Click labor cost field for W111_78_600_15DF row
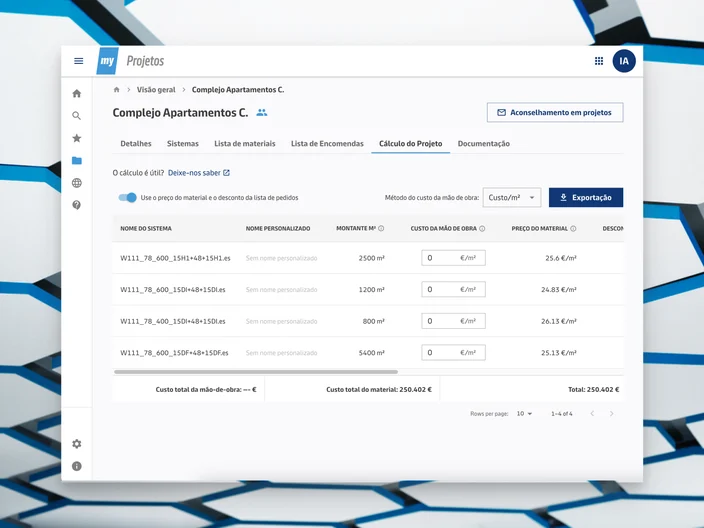Image resolution: width=704 pixels, height=528 pixels. click(453, 352)
